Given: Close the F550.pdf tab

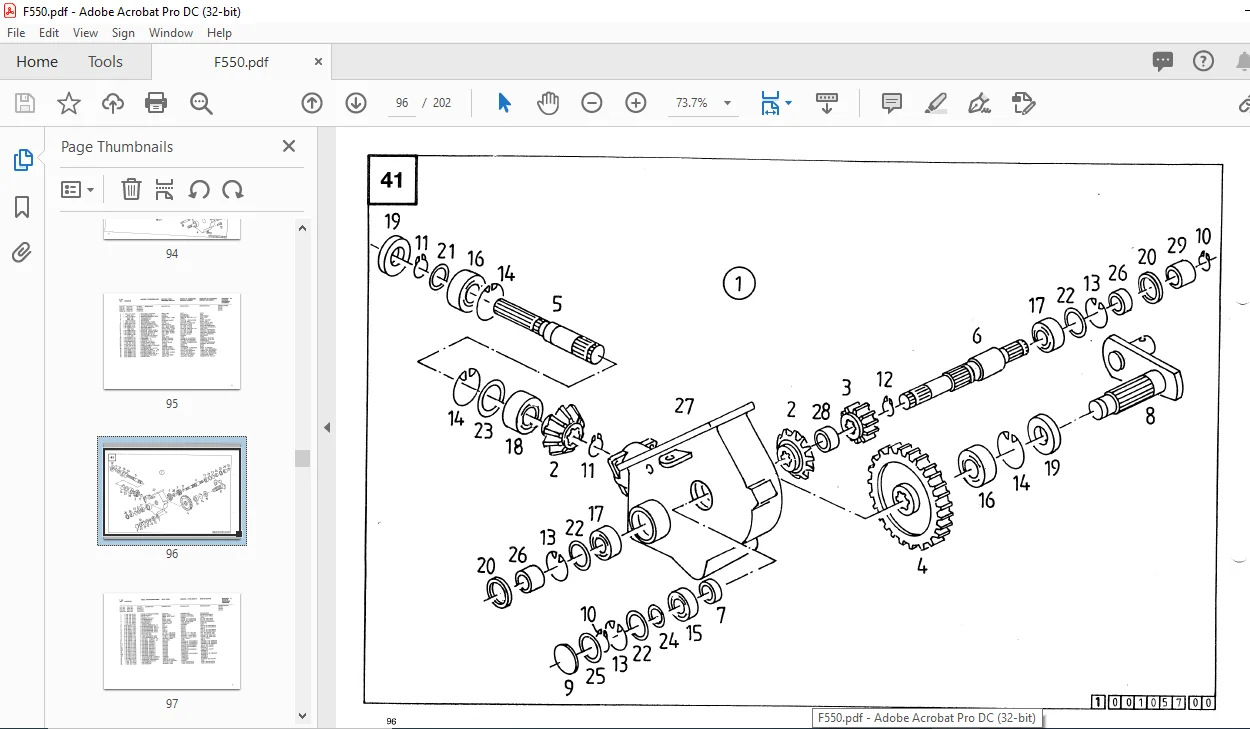Looking at the screenshot, I should coord(318,62).
